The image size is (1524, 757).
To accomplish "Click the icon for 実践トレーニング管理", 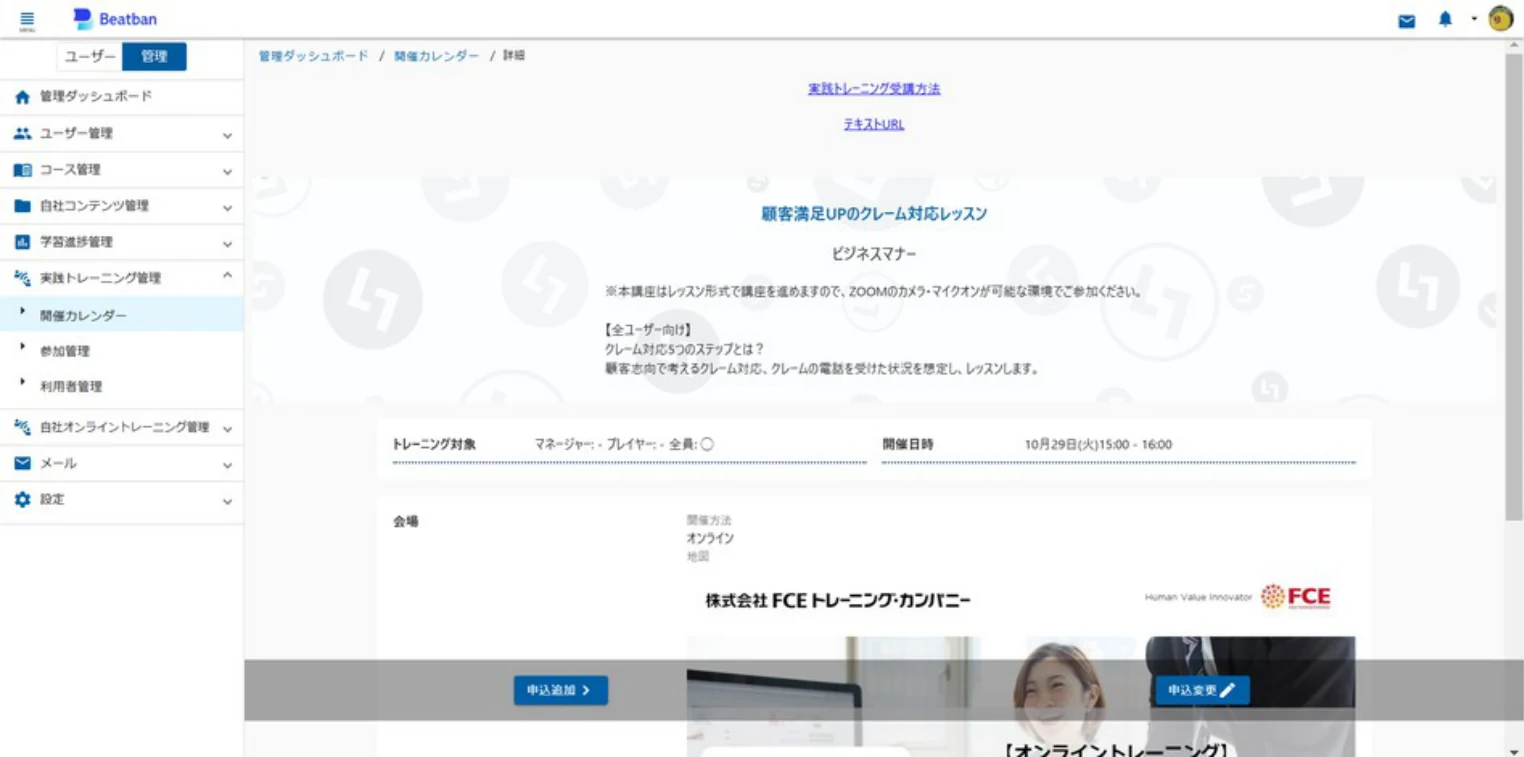I will (23, 278).
